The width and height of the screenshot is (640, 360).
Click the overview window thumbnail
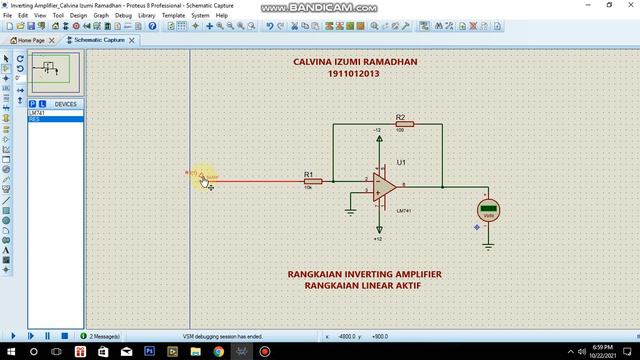point(56,72)
